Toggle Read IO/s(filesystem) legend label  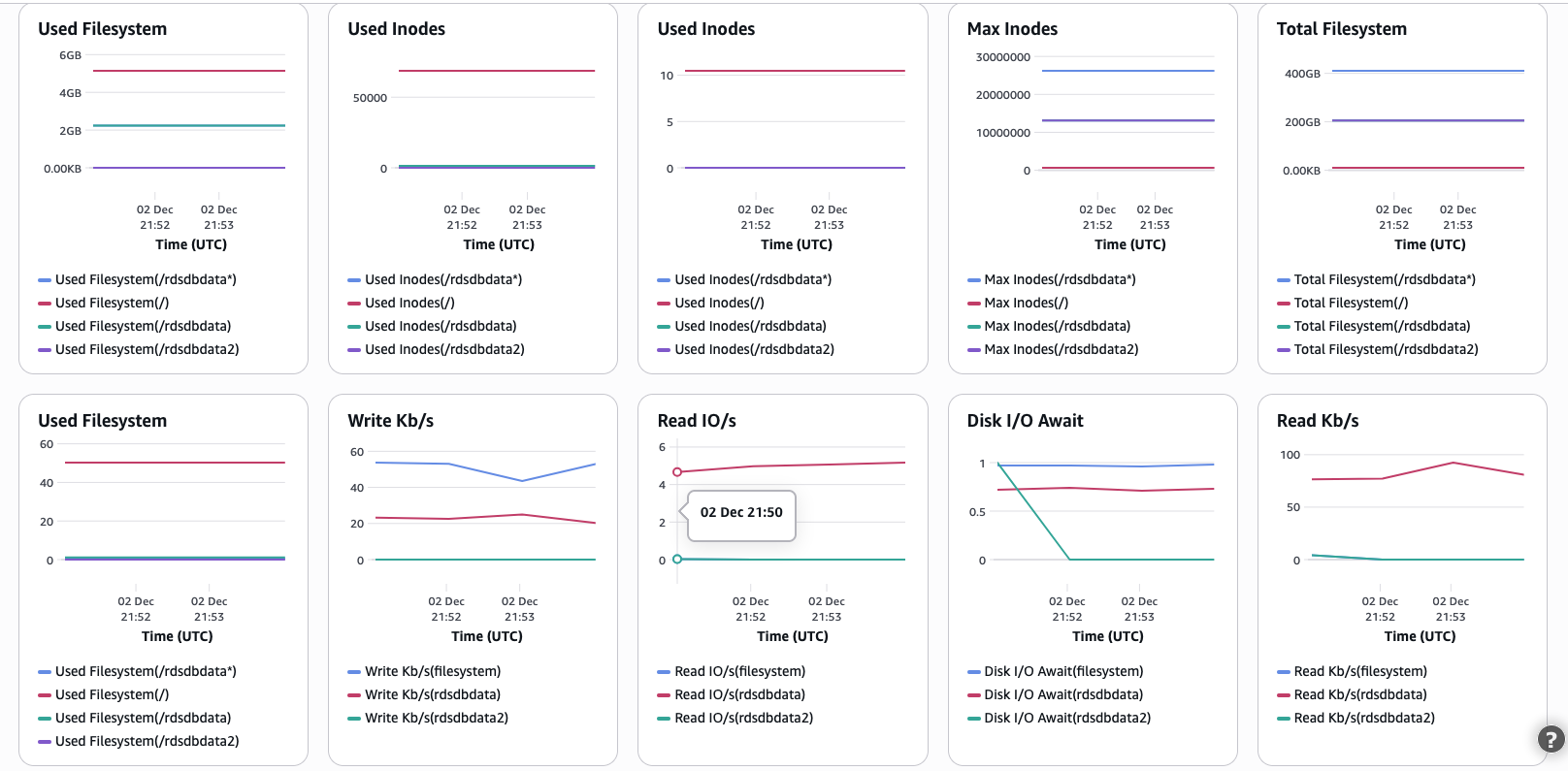point(739,671)
